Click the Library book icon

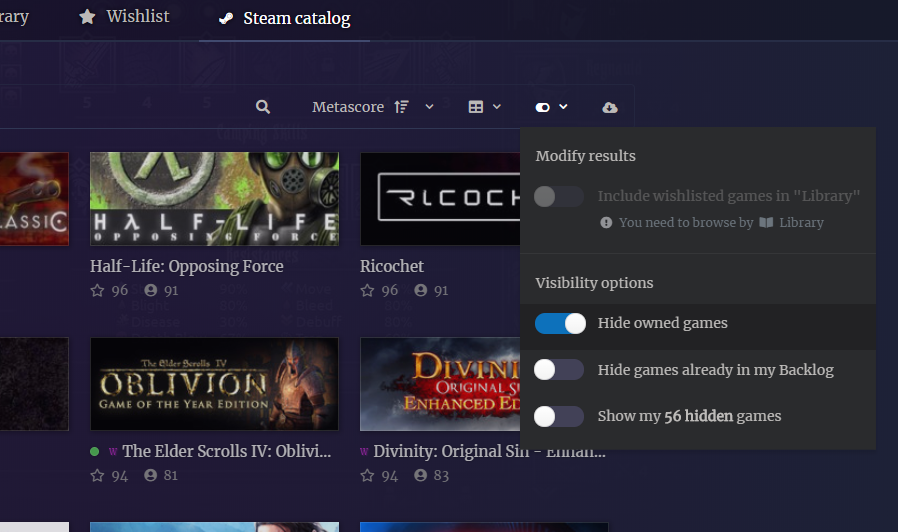766,222
